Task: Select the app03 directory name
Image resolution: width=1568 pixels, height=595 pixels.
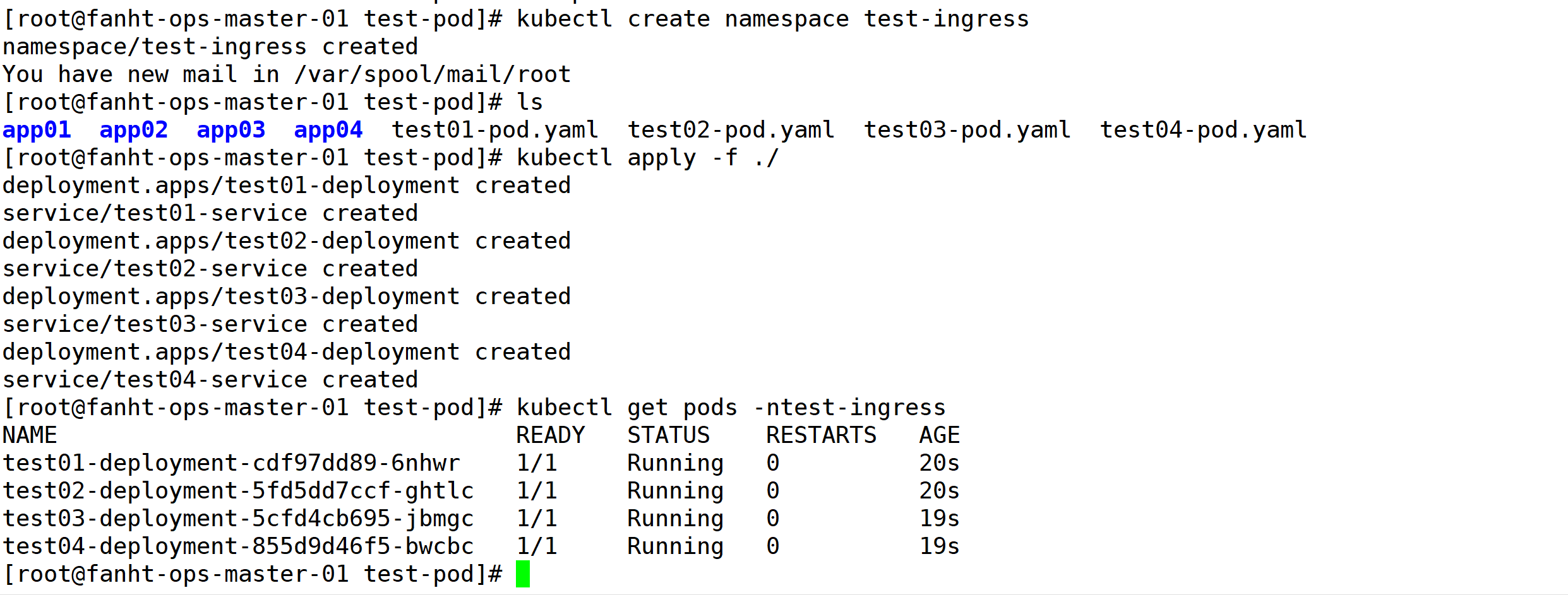Action: (x=231, y=130)
